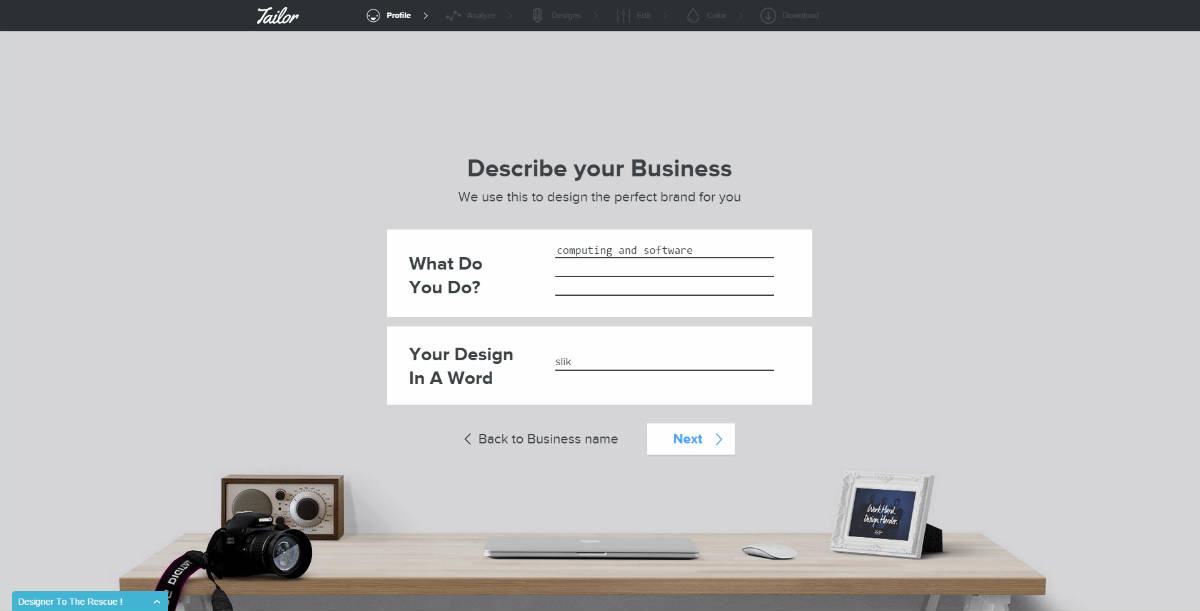This screenshot has height=611, width=1200.
Task: Click the left arrow beside Back to Business name
Action: 467,439
